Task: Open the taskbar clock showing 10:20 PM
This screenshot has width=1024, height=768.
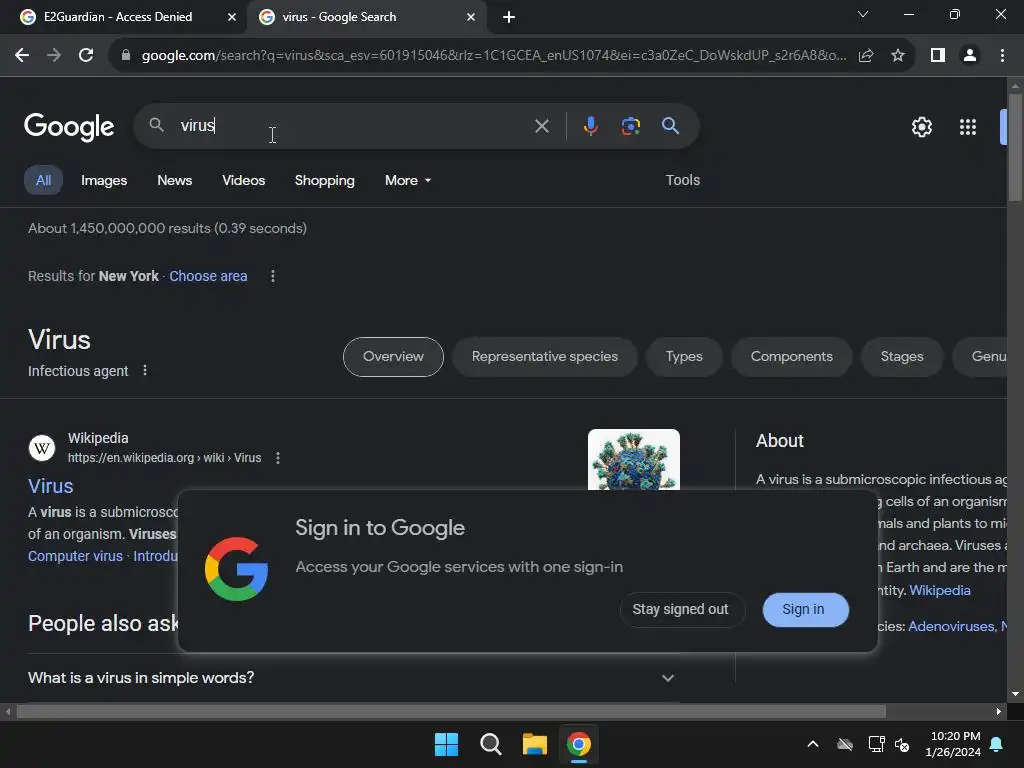Action: [953, 744]
